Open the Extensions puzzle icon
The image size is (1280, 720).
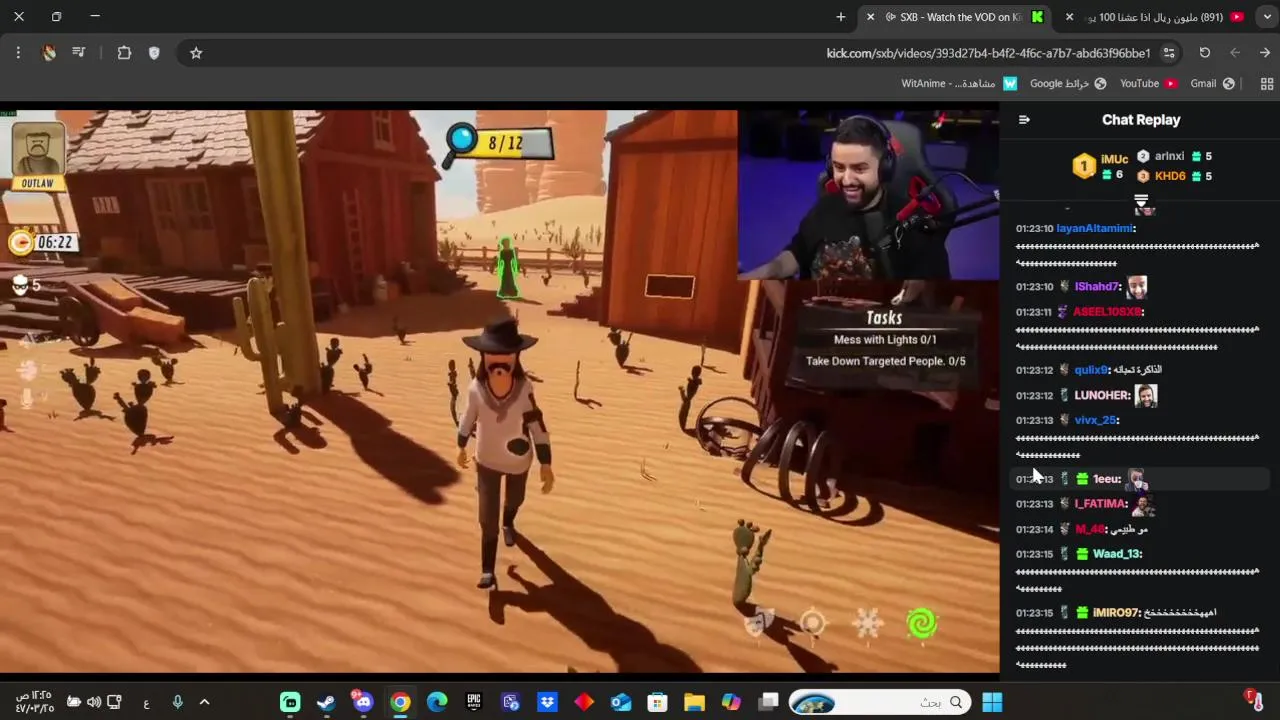point(124,53)
